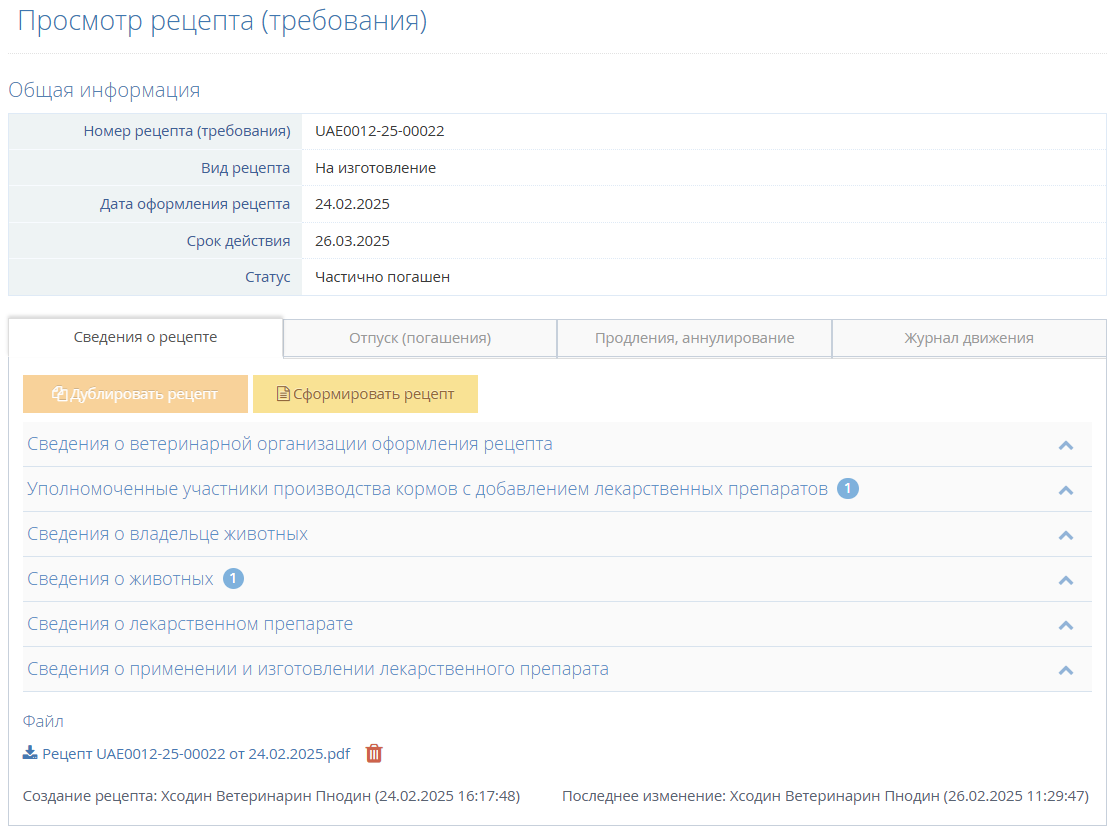This screenshot has width=1112, height=831.
Task: Click Сведения о применении и изготовлении heading
Action: 318,669
